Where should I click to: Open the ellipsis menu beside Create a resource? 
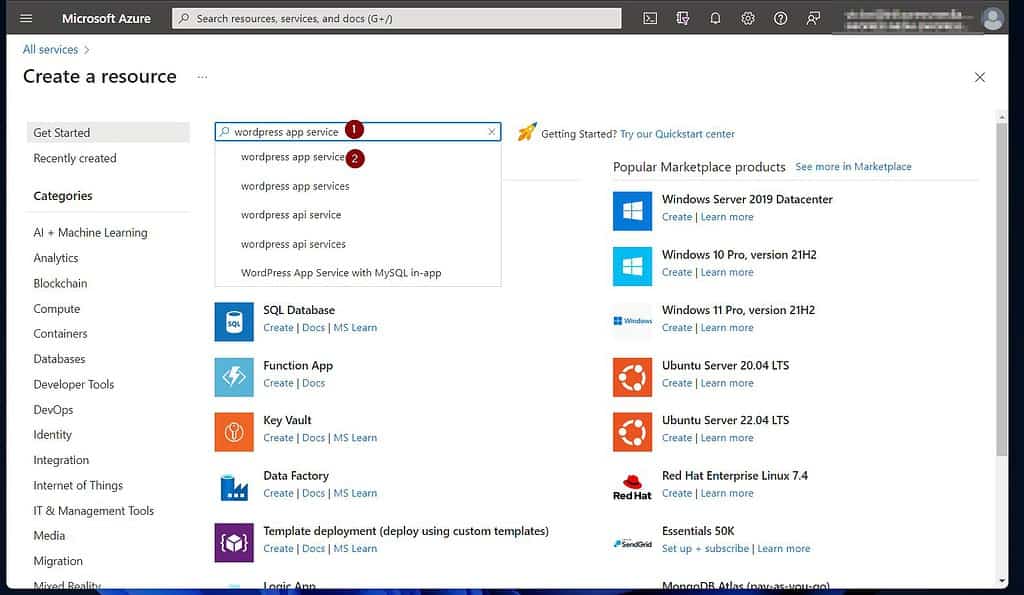coord(202,77)
